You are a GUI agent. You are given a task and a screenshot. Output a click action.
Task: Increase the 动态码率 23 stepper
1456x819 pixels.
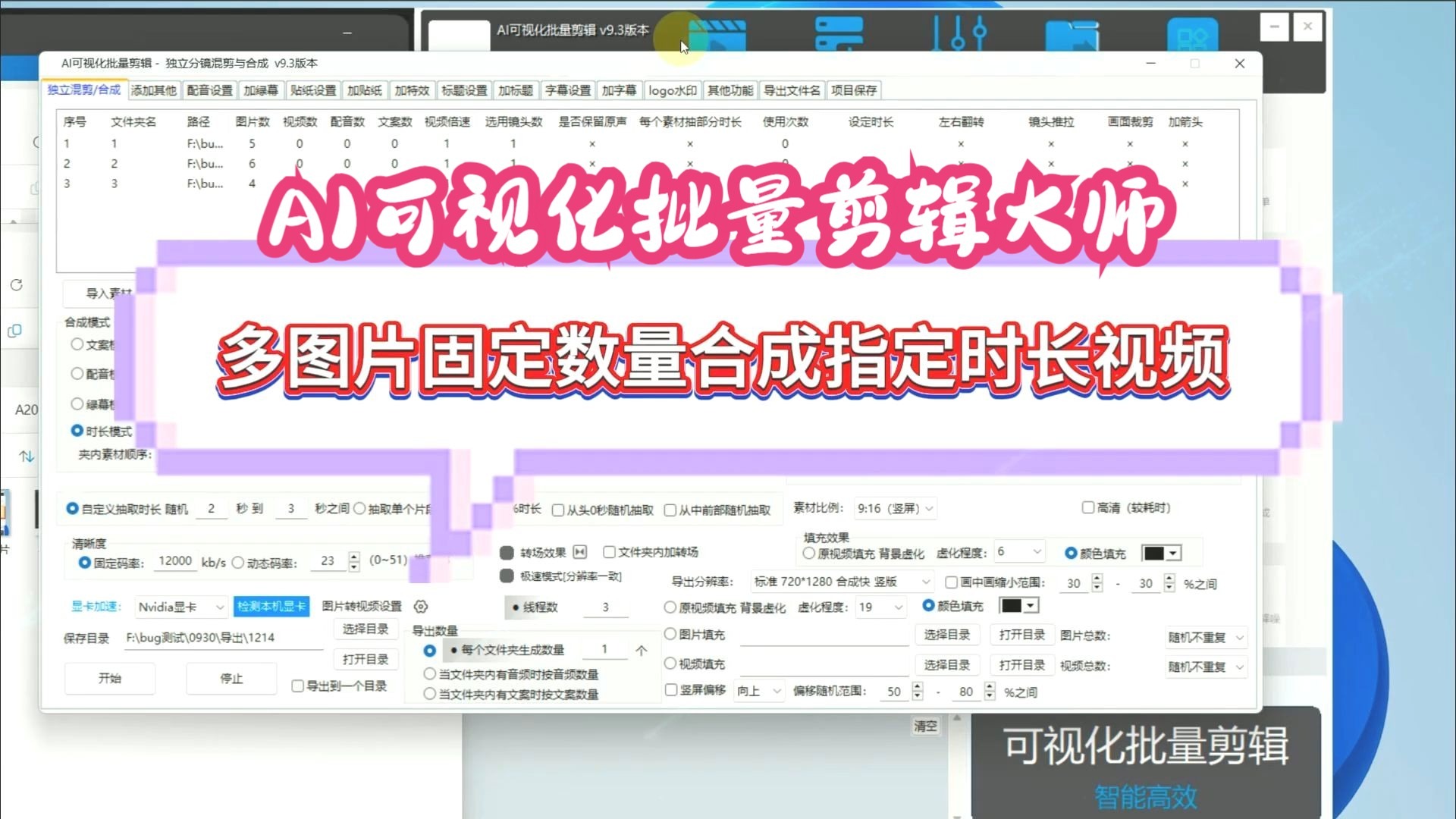click(x=354, y=557)
